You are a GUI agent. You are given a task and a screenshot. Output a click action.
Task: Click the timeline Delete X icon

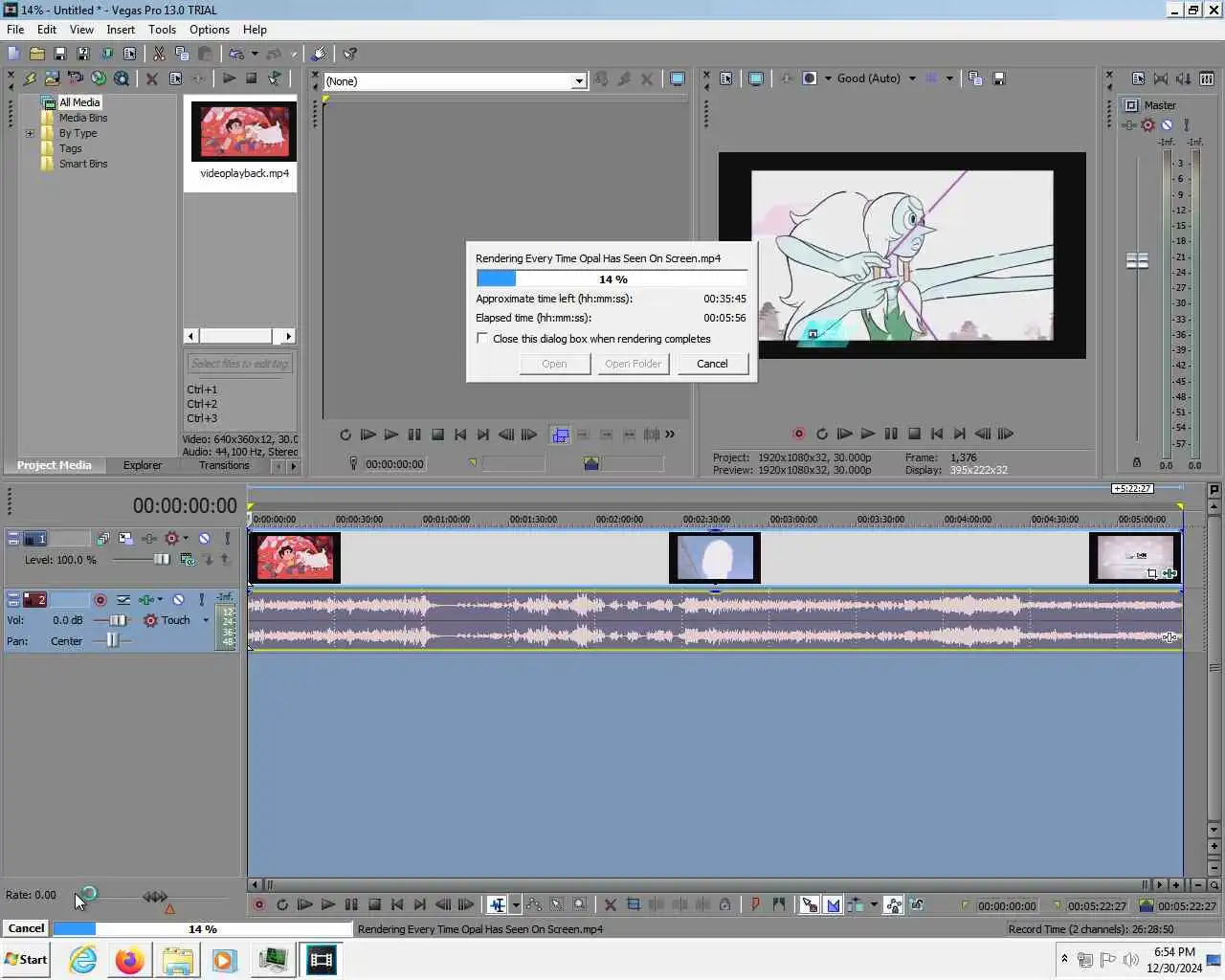click(610, 904)
